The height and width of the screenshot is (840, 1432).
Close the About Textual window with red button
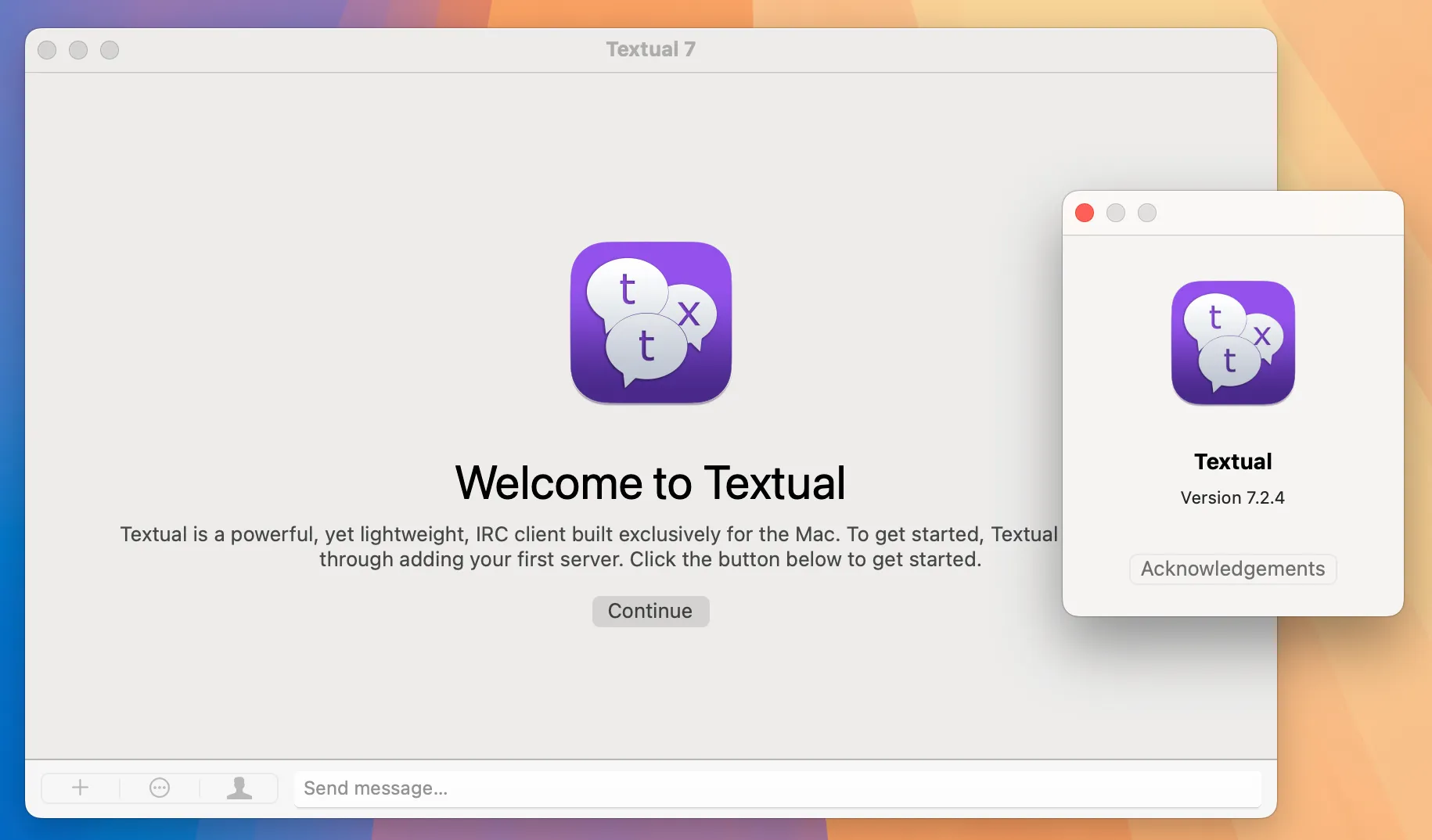(1085, 213)
